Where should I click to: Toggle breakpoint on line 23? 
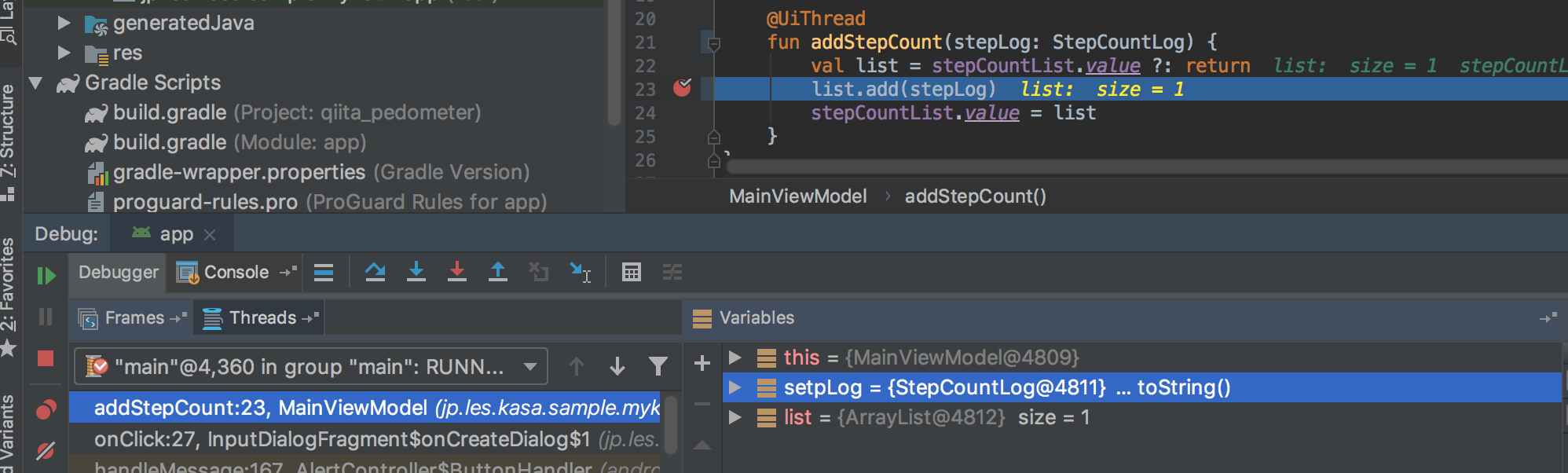[682, 88]
